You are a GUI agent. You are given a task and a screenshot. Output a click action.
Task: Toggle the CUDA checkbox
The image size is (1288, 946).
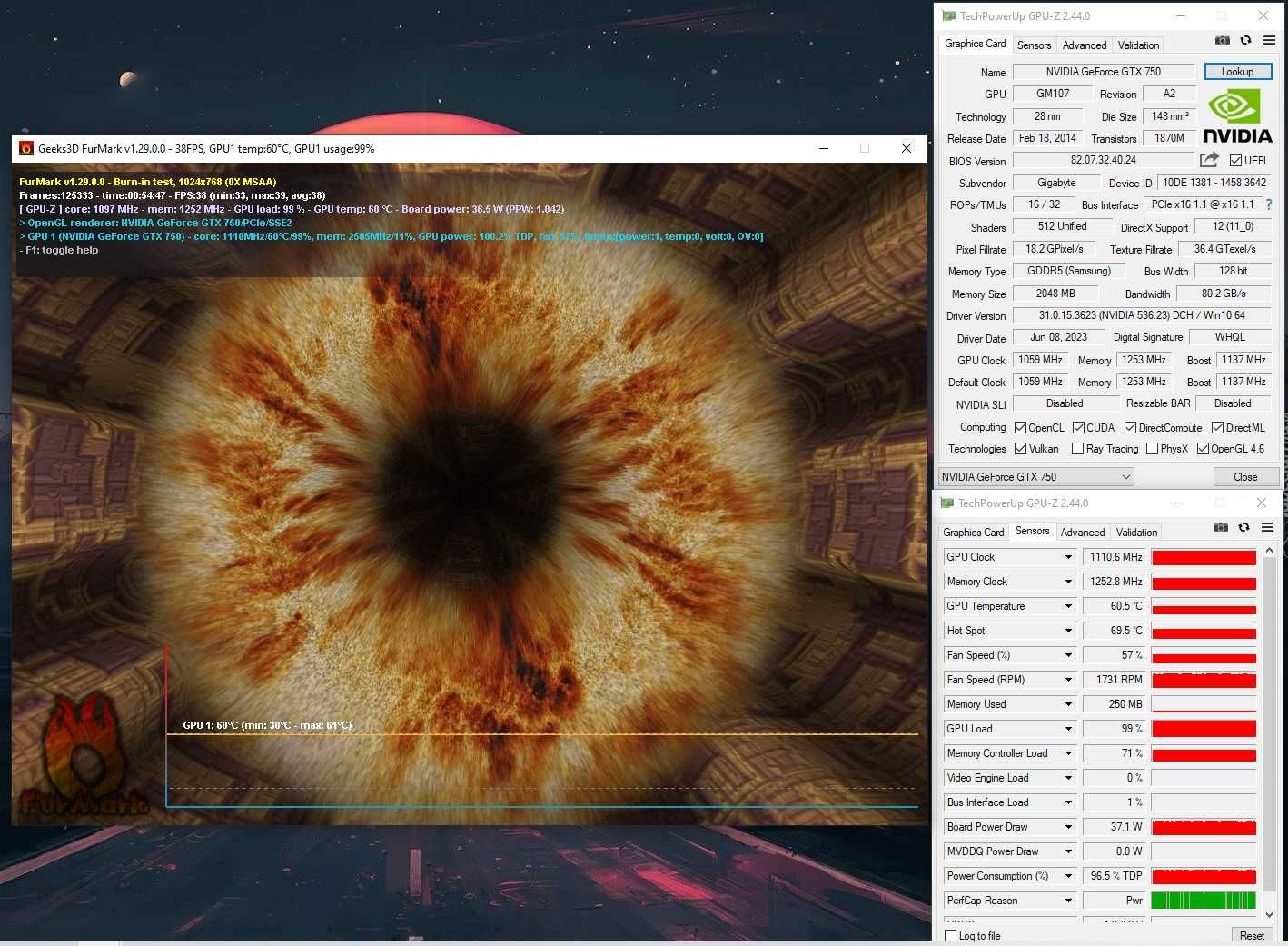click(x=1078, y=428)
